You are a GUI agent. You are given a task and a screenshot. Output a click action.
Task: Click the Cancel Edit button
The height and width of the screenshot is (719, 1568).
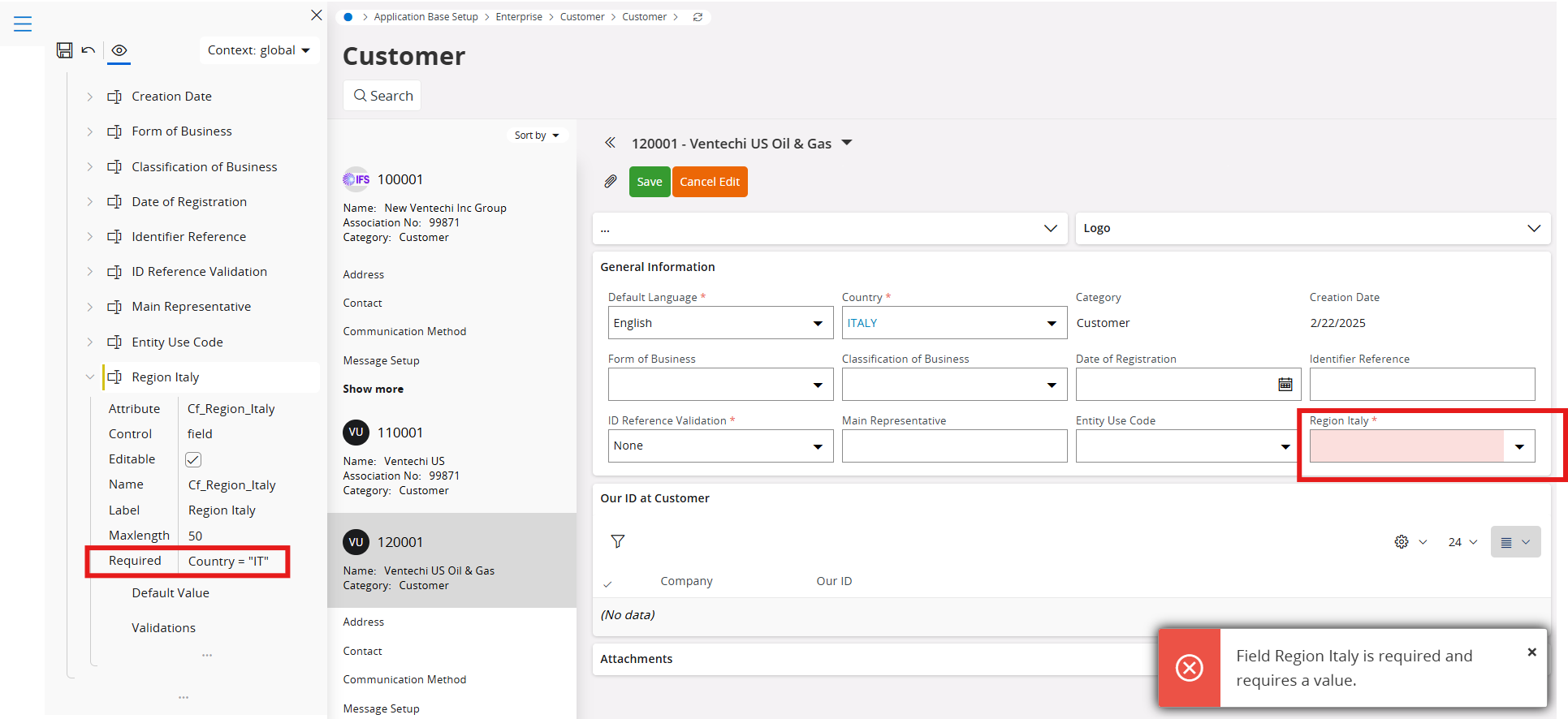click(710, 182)
